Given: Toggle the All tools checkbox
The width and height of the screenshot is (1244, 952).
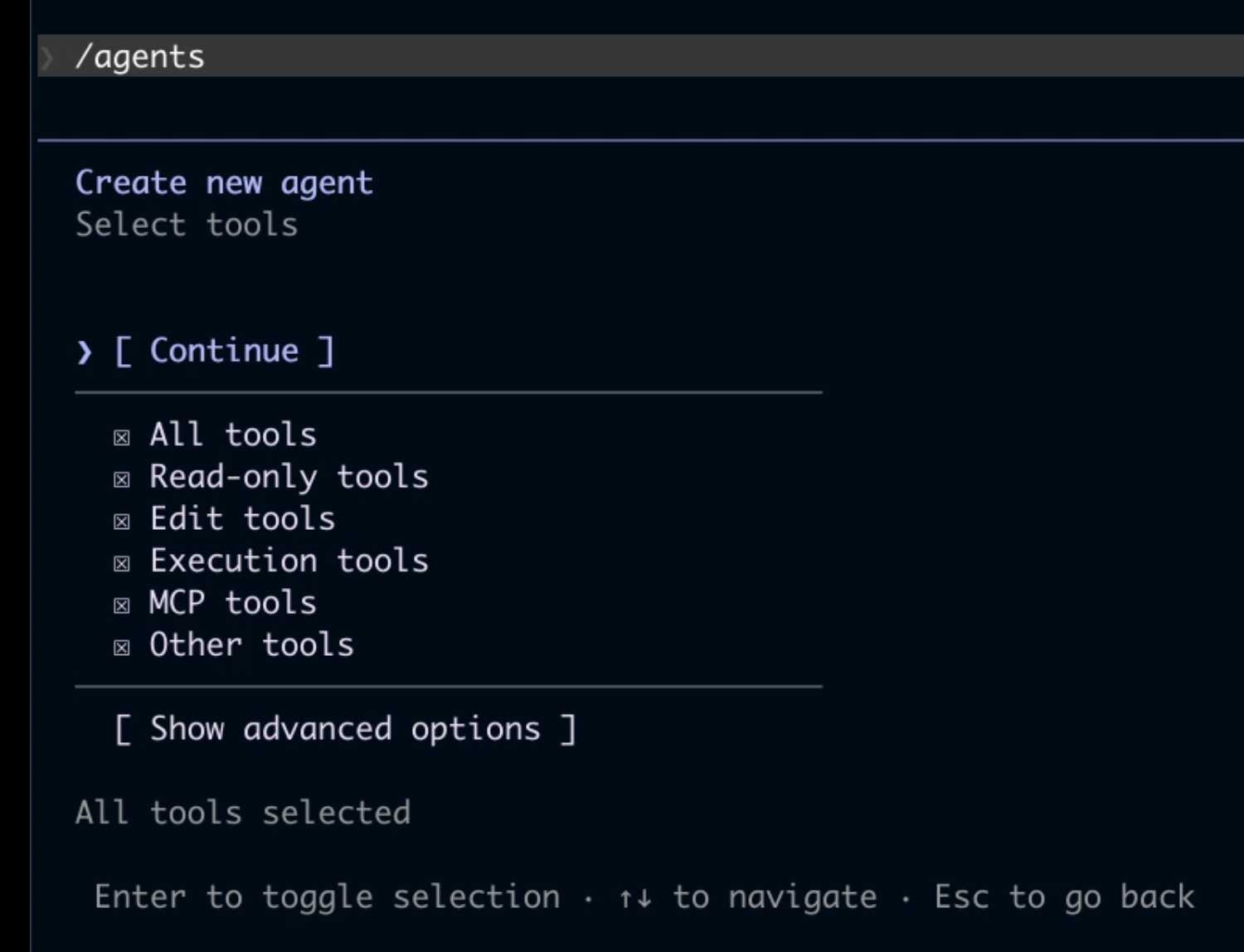Looking at the screenshot, I should [122, 437].
